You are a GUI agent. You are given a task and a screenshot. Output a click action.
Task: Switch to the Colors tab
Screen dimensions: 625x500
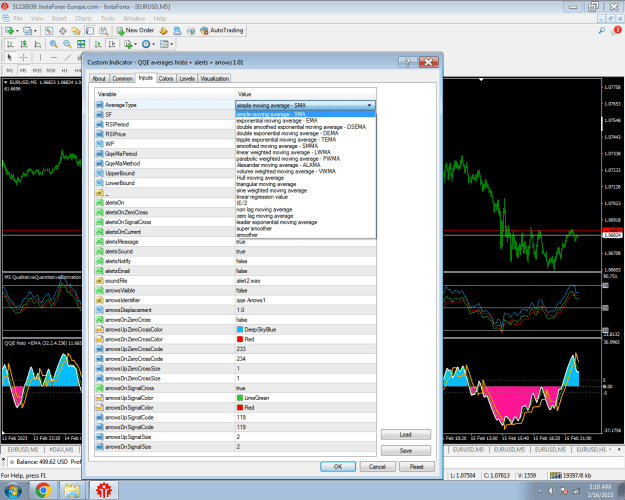tap(166, 79)
